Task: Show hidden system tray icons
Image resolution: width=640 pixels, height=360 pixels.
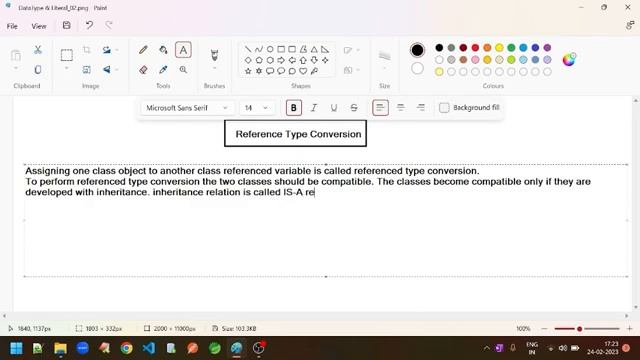Action: 486,348
